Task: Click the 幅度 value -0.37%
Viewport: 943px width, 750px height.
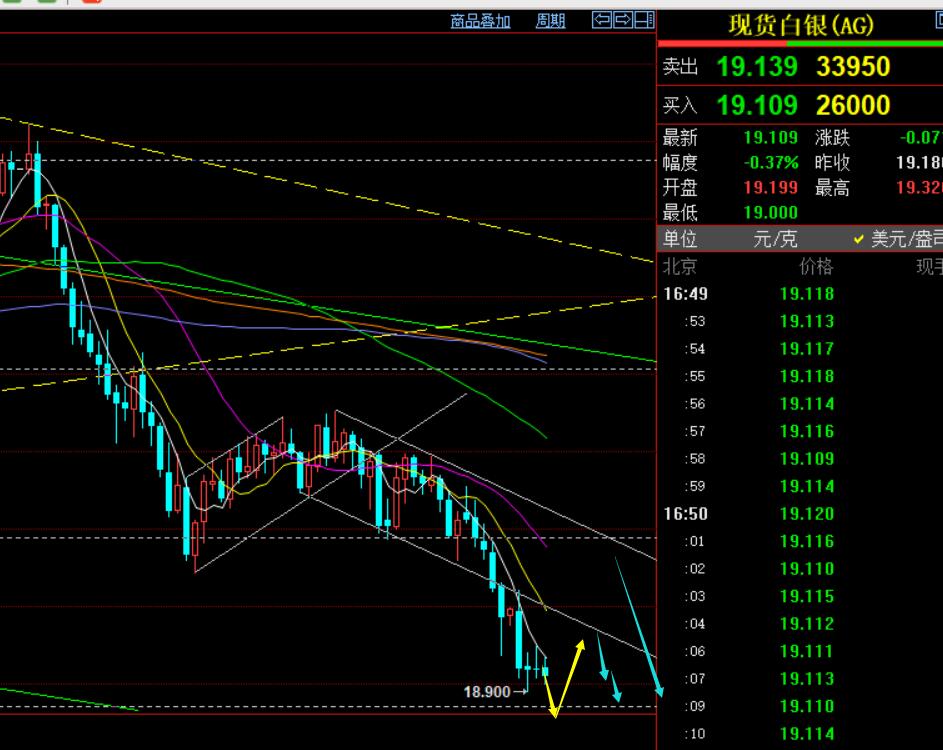Action: click(771, 162)
